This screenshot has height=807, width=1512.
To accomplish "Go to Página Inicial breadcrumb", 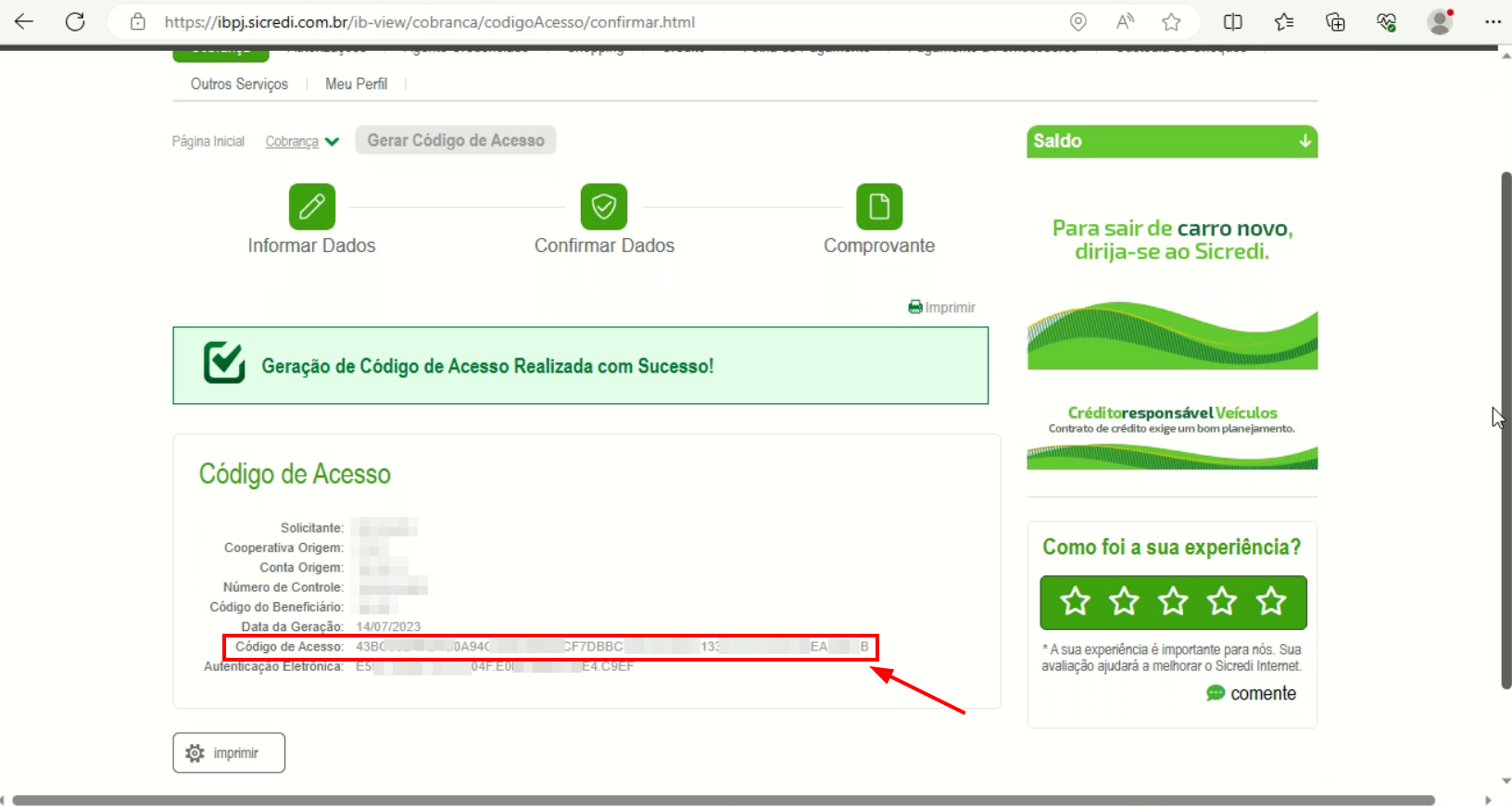I will pos(208,142).
